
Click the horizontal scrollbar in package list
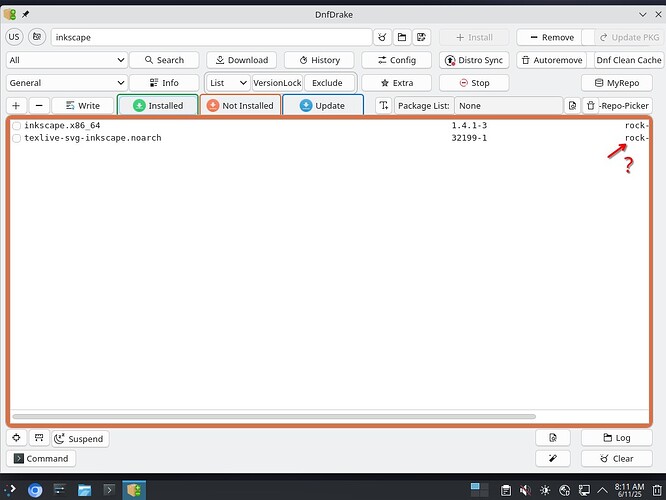[274, 416]
